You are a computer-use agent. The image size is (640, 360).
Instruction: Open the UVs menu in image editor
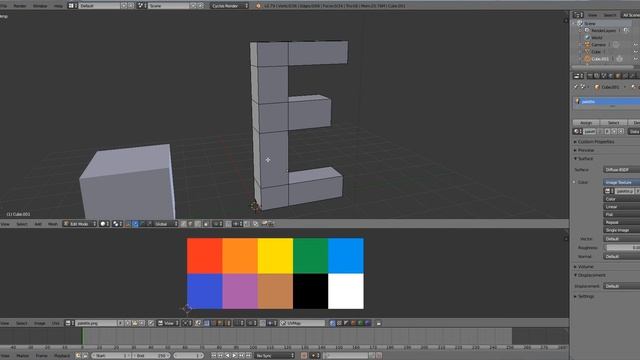coord(56,323)
